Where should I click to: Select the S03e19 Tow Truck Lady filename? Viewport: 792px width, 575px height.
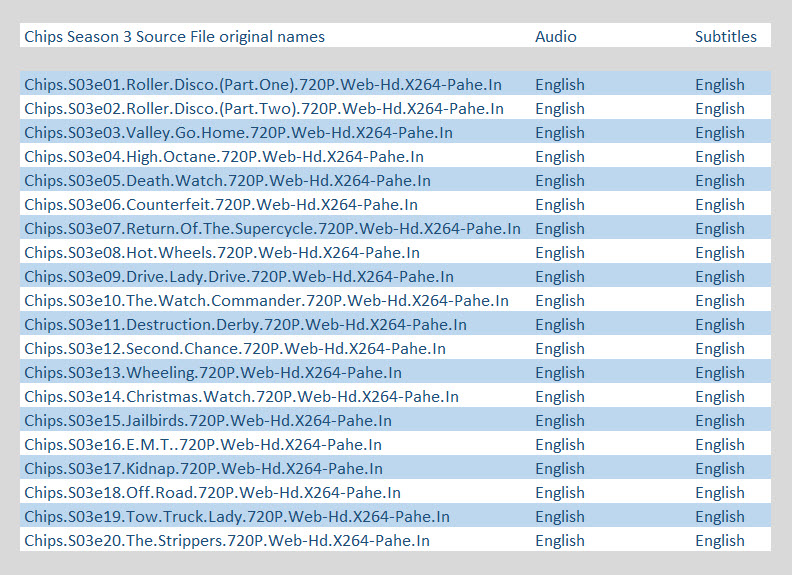click(x=237, y=517)
